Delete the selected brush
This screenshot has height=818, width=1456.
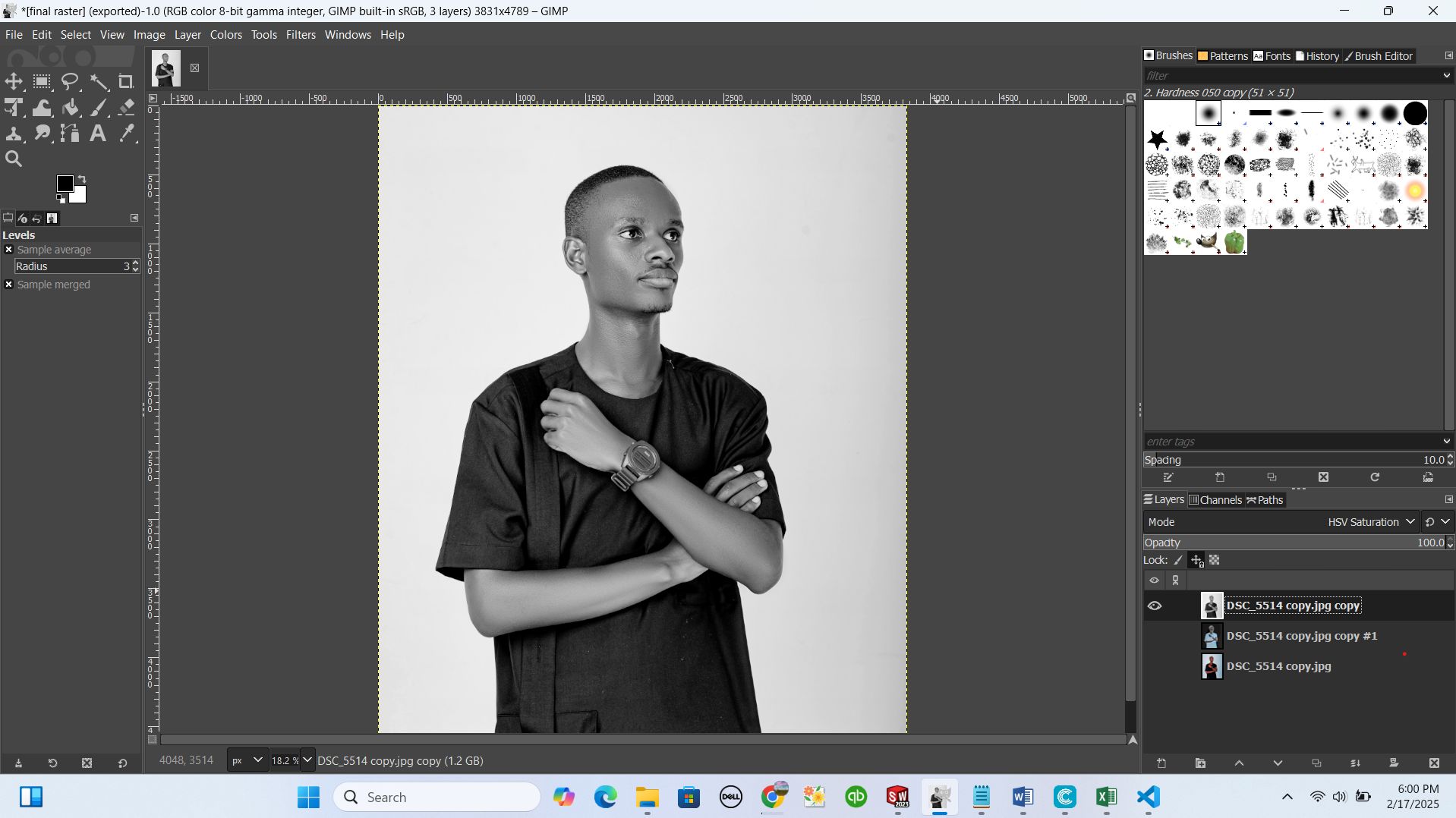tap(1323, 477)
